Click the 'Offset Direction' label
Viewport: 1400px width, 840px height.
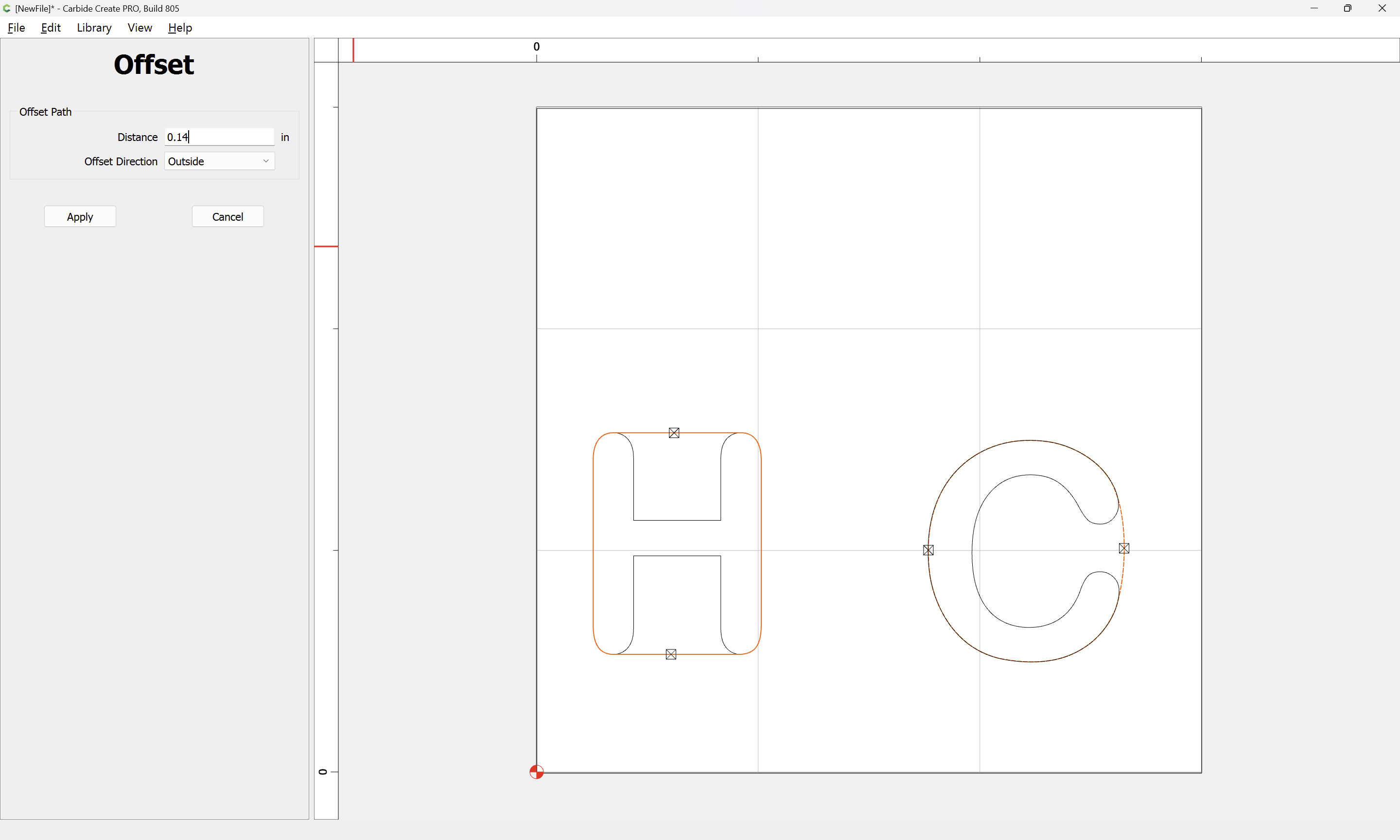[121, 161]
